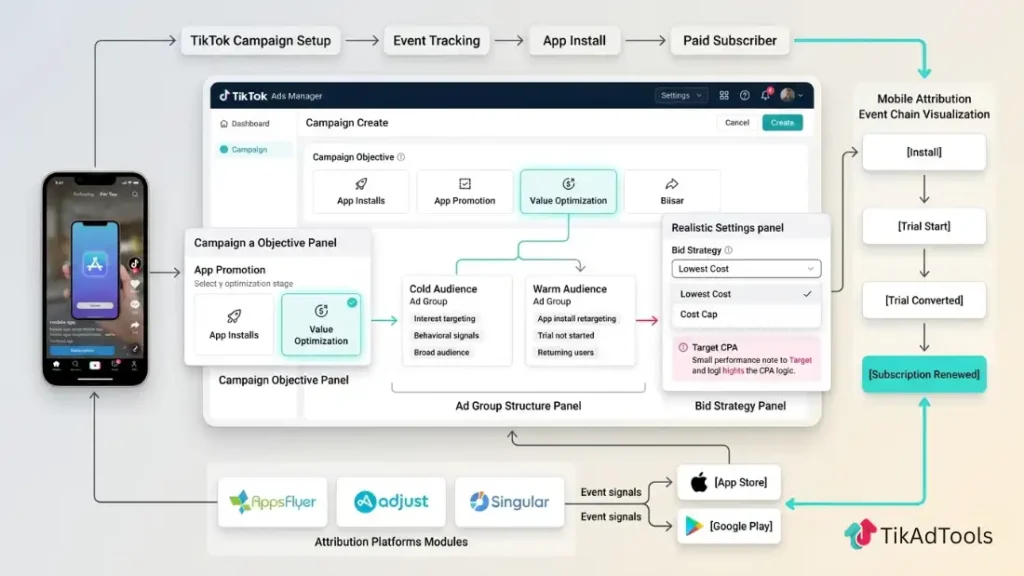This screenshot has width=1024, height=576.
Task: Open the Settings dropdown in the top bar
Action: [x=680, y=95]
